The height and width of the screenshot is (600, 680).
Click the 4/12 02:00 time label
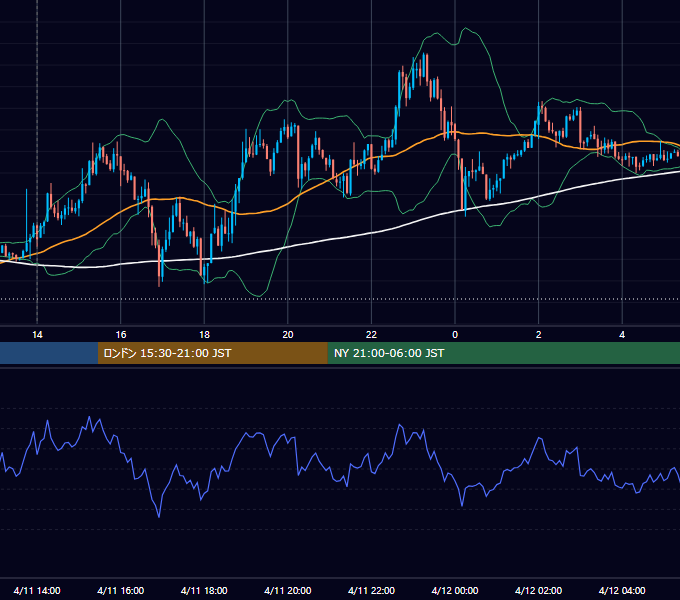click(x=539, y=590)
